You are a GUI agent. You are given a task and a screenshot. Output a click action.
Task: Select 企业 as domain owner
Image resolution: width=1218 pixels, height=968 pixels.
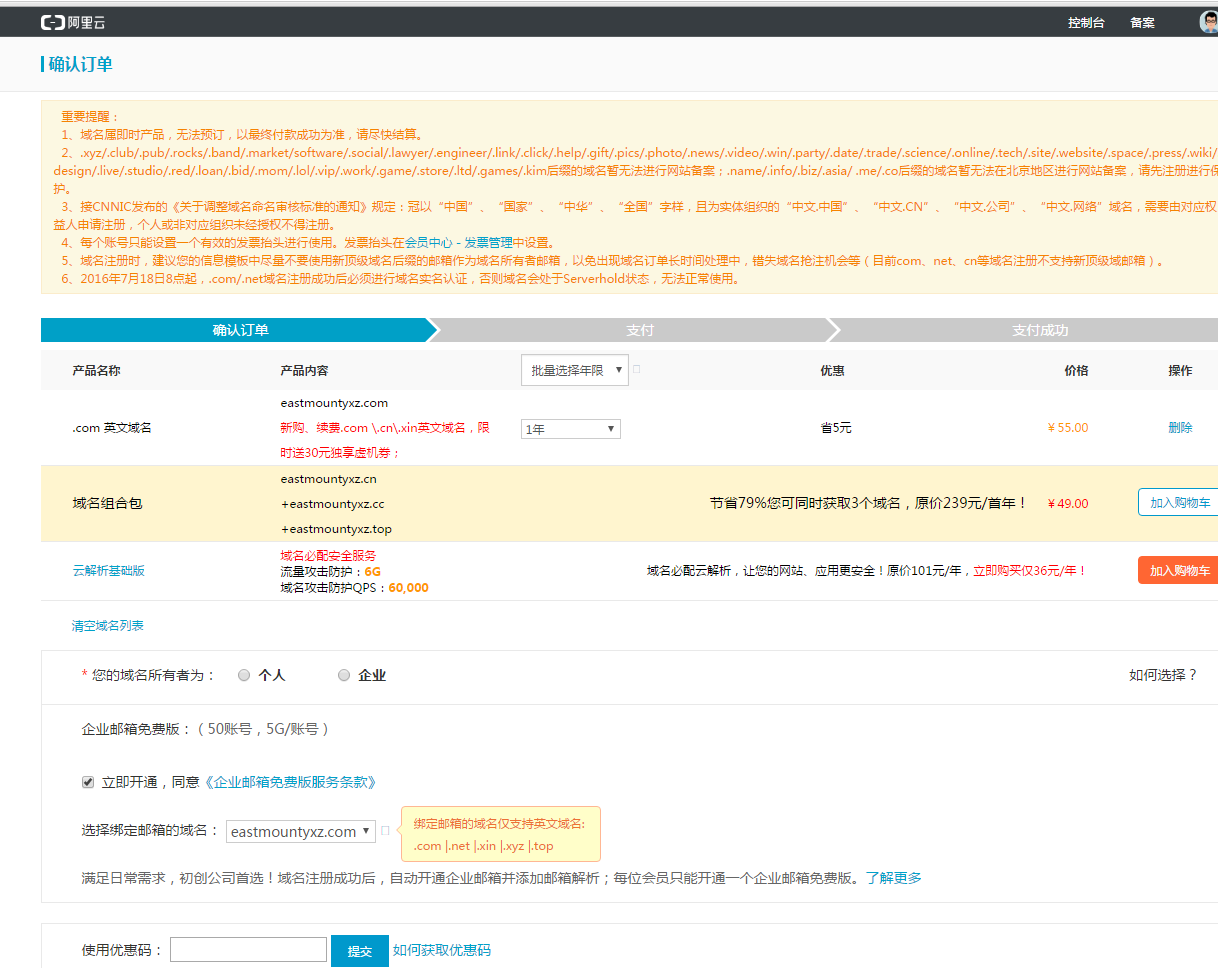(x=344, y=675)
